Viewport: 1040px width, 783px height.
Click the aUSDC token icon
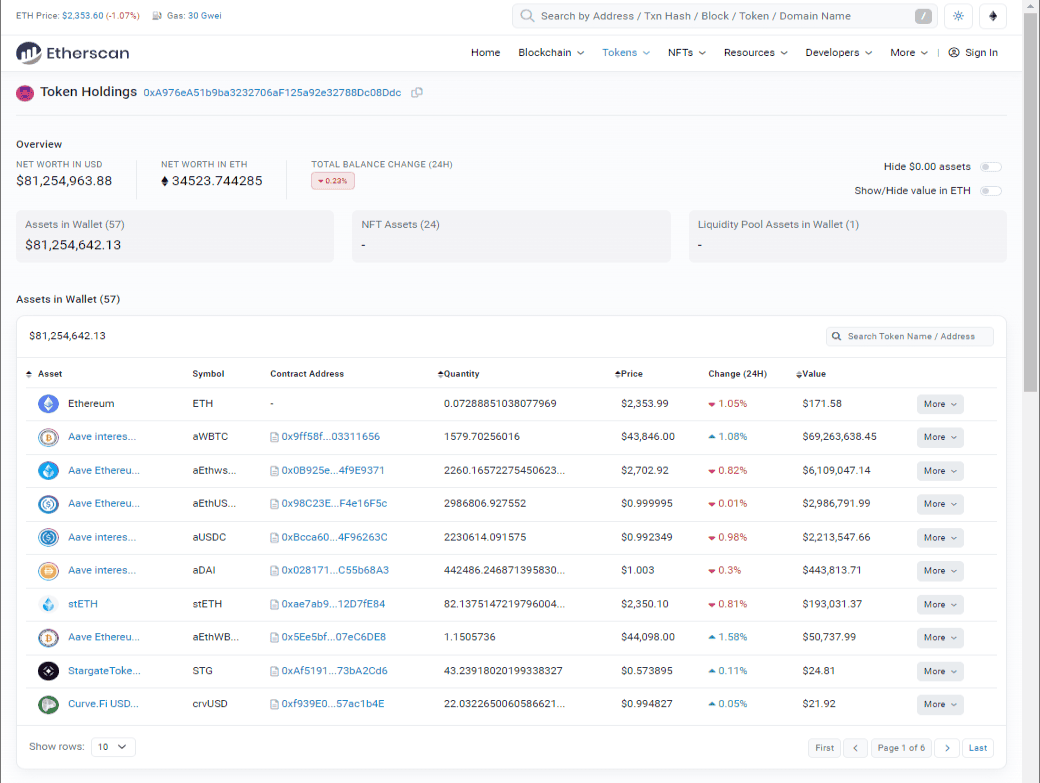coord(48,537)
